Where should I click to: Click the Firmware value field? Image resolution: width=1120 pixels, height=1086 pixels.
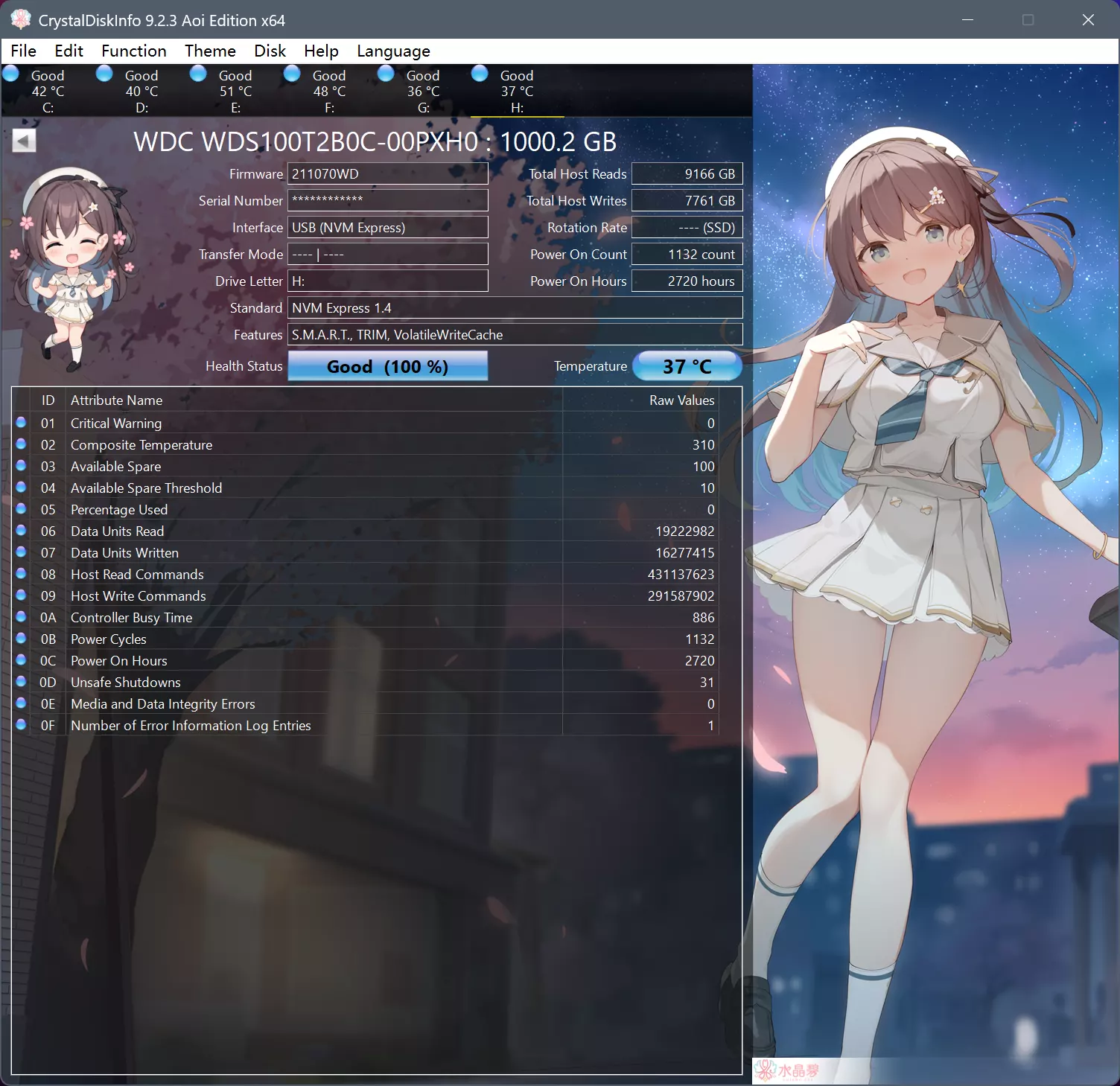tap(387, 174)
